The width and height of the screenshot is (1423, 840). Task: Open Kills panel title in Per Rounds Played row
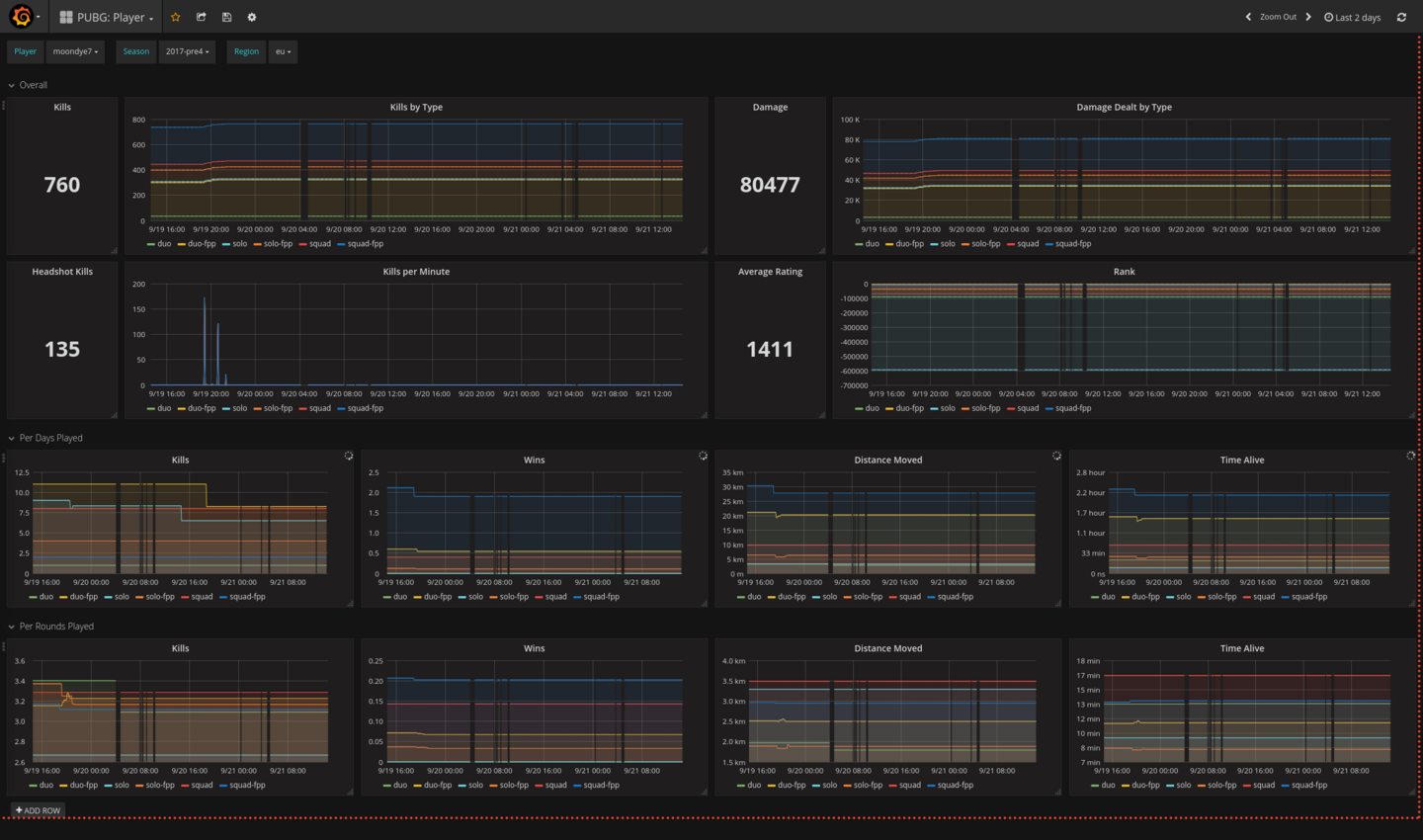click(180, 648)
